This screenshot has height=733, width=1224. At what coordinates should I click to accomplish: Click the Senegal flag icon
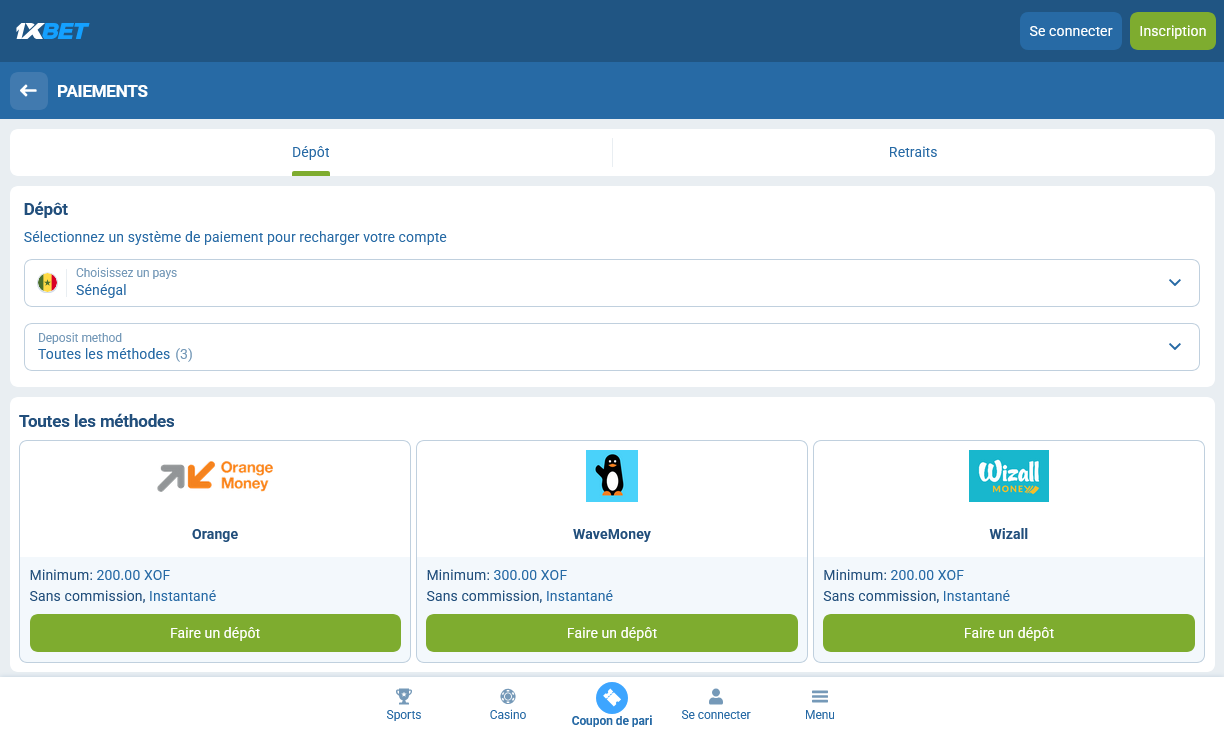47,283
